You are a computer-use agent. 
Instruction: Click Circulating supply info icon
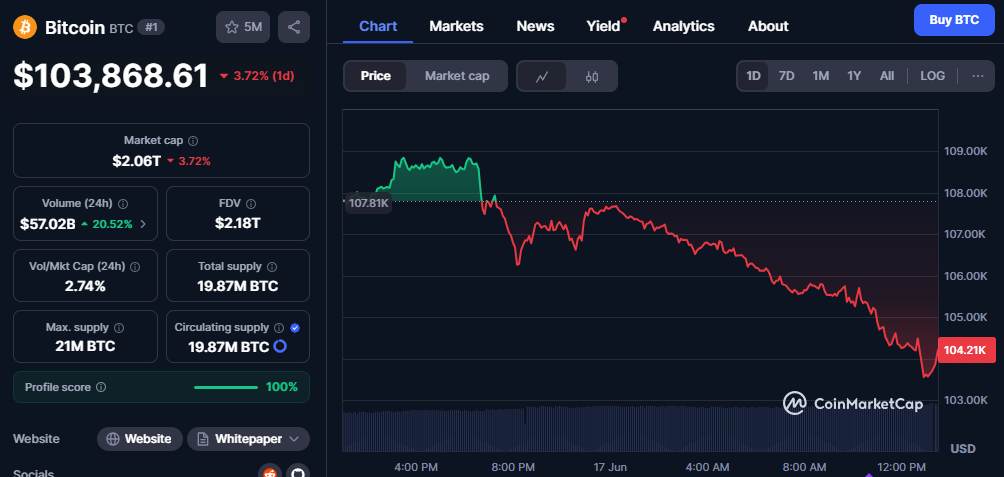click(x=279, y=328)
